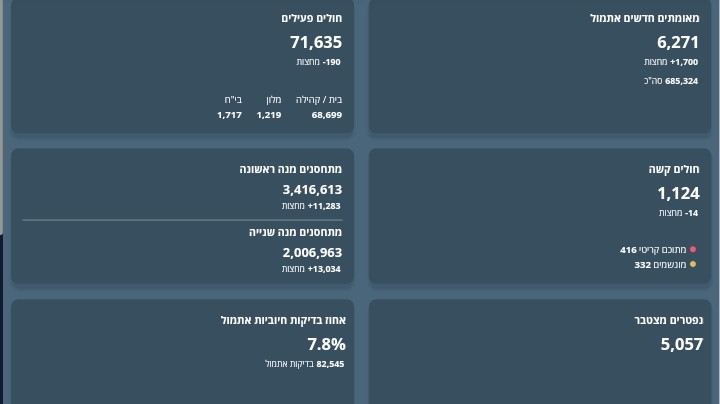Click the 5,057 cumulative deaths number
Screen dimensions: 720x404
[681, 344]
